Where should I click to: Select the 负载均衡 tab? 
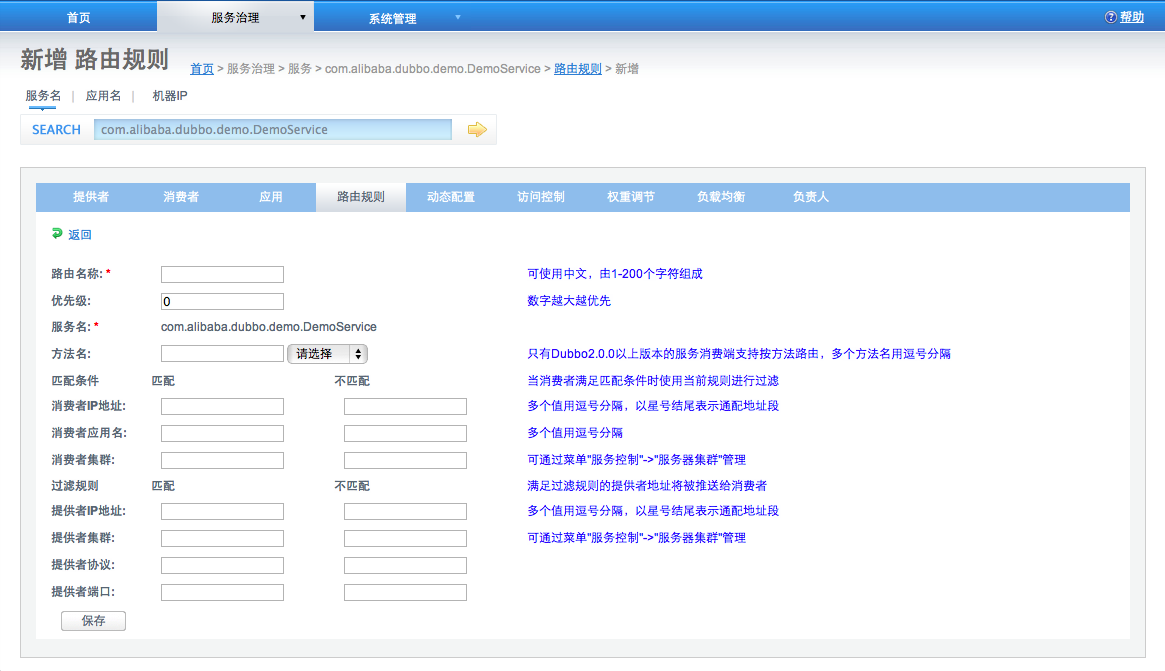(x=721, y=197)
